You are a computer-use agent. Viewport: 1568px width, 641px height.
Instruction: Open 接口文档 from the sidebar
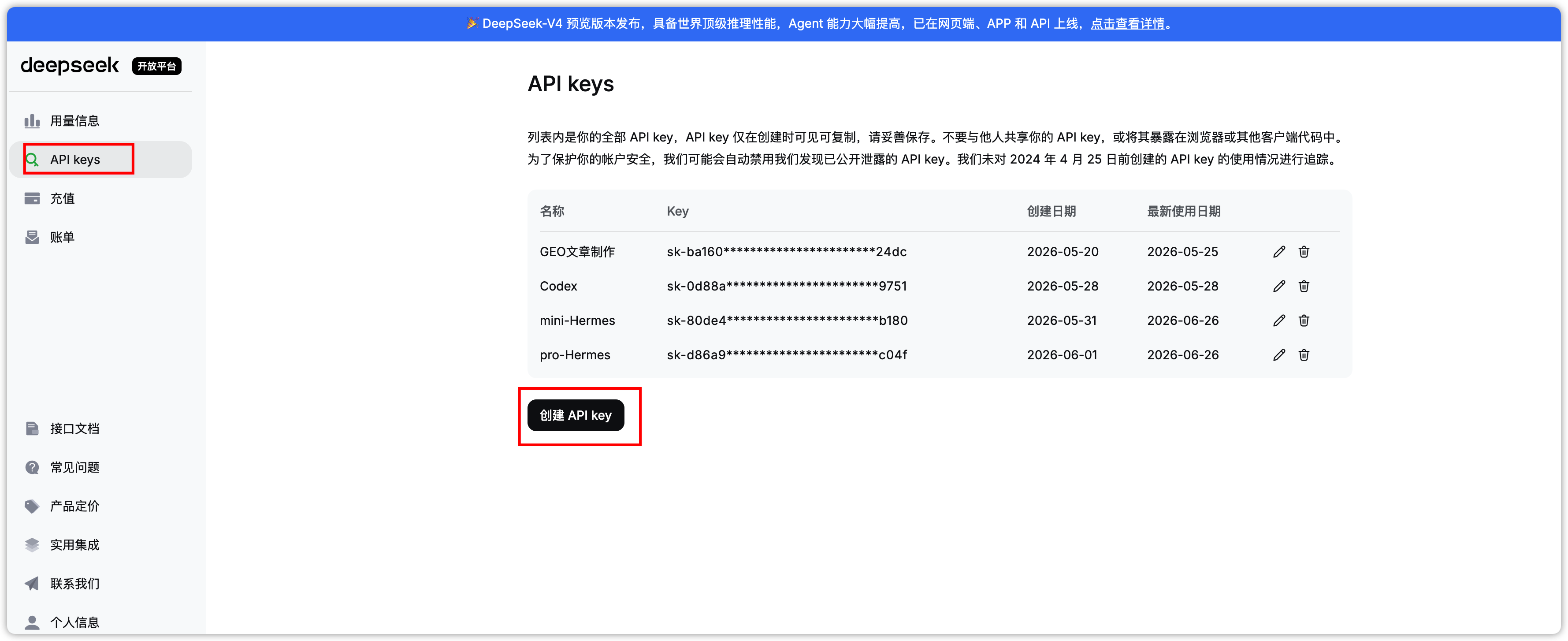[101, 429]
